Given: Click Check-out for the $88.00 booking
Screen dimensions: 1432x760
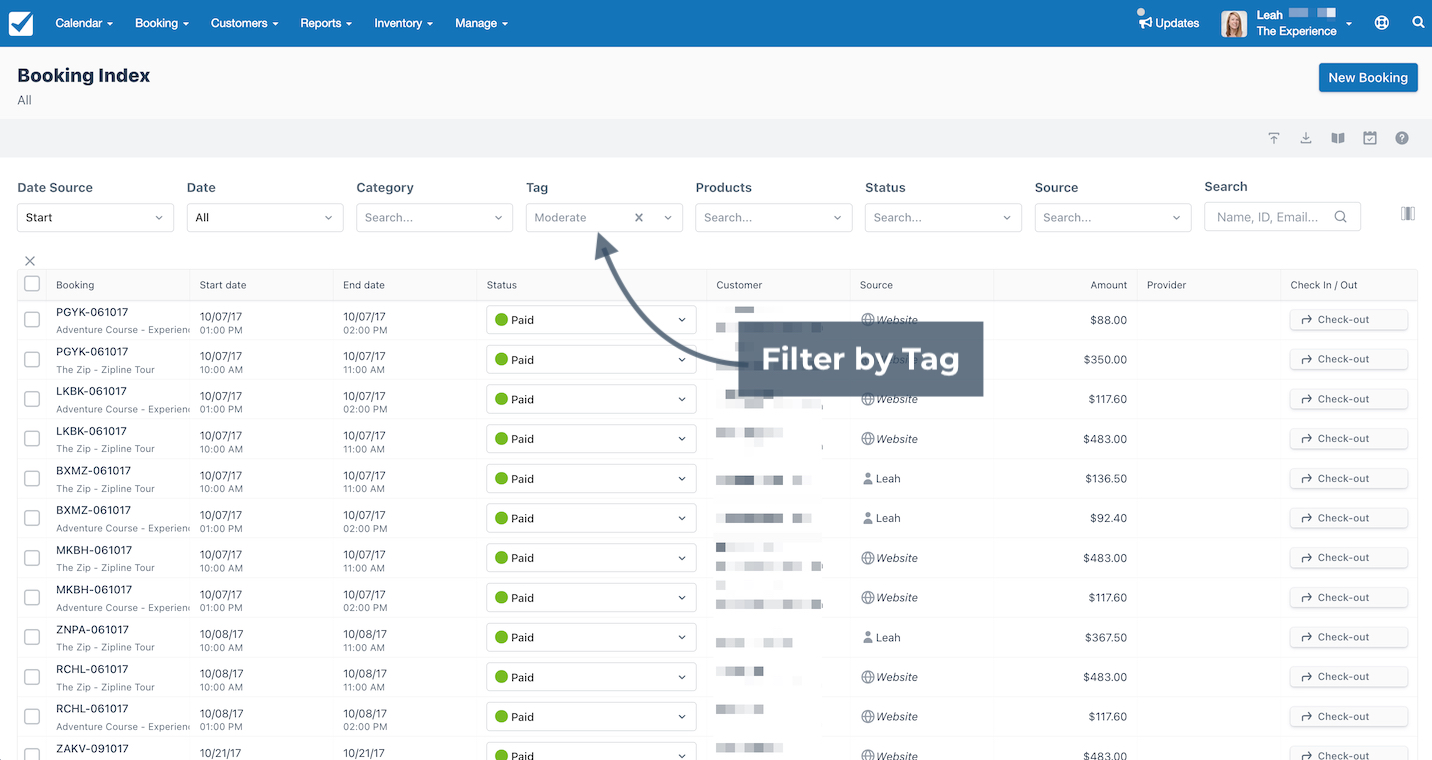Looking at the screenshot, I should [1349, 320].
